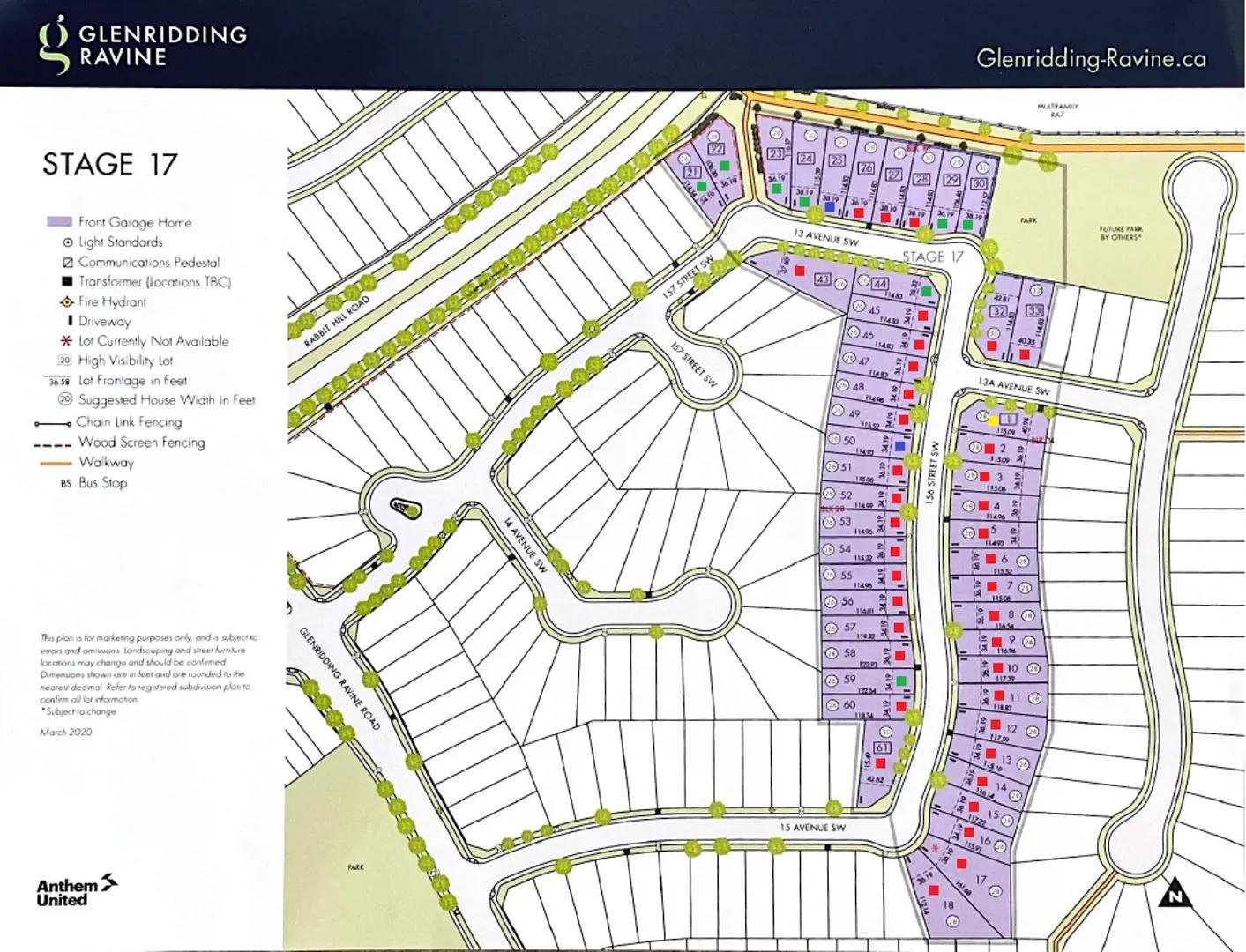This screenshot has height=952, width=1246.
Task: Select the green marker on lot 59
Action: pos(900,681)
